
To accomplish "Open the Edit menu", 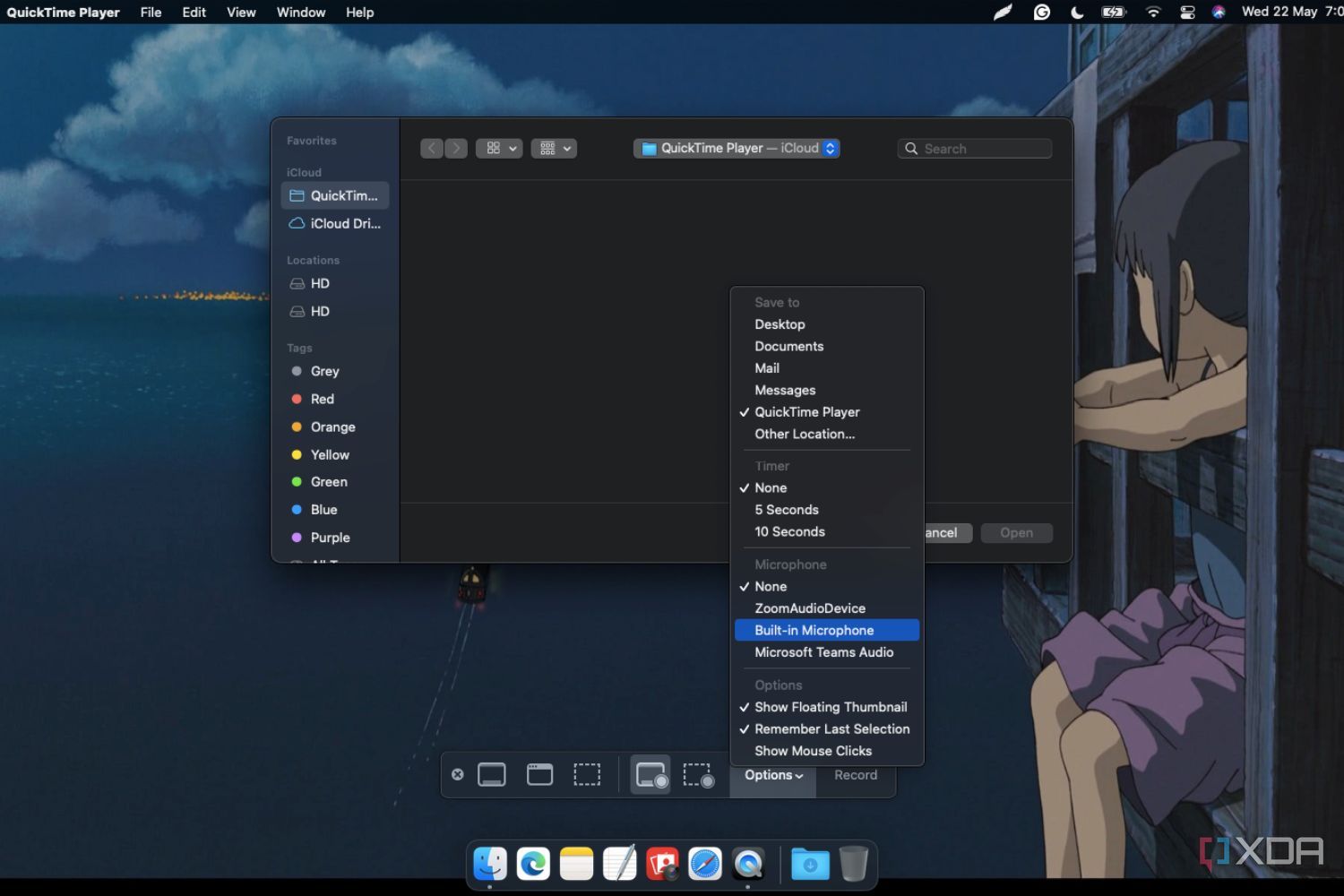I will [194, 12].
